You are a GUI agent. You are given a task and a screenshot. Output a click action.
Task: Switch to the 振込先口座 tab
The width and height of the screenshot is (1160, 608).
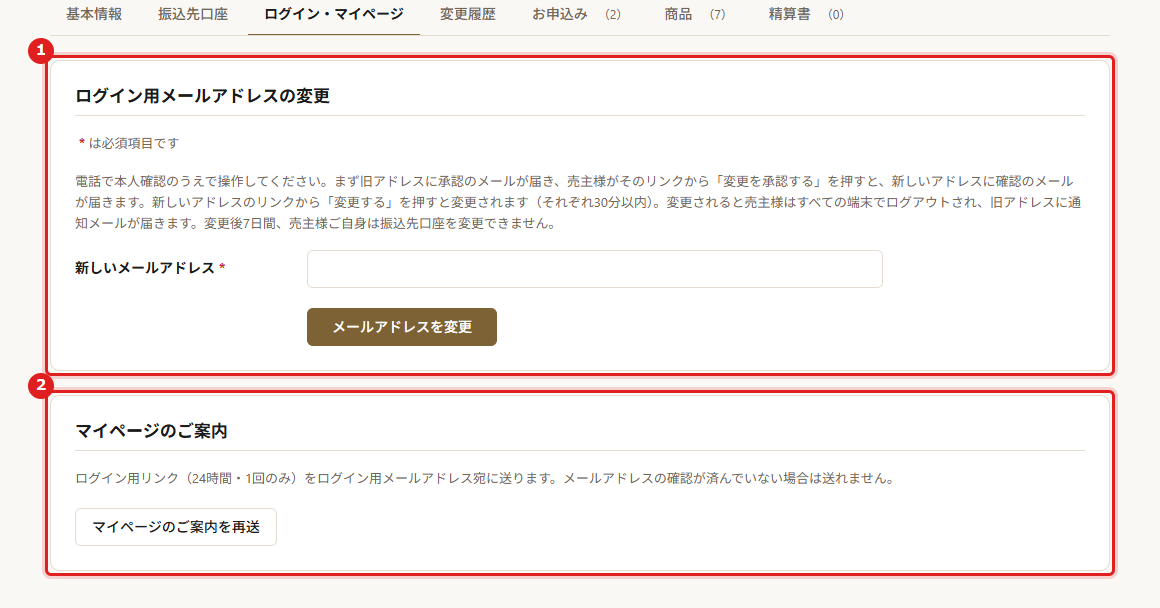click(x=192, y=15)
